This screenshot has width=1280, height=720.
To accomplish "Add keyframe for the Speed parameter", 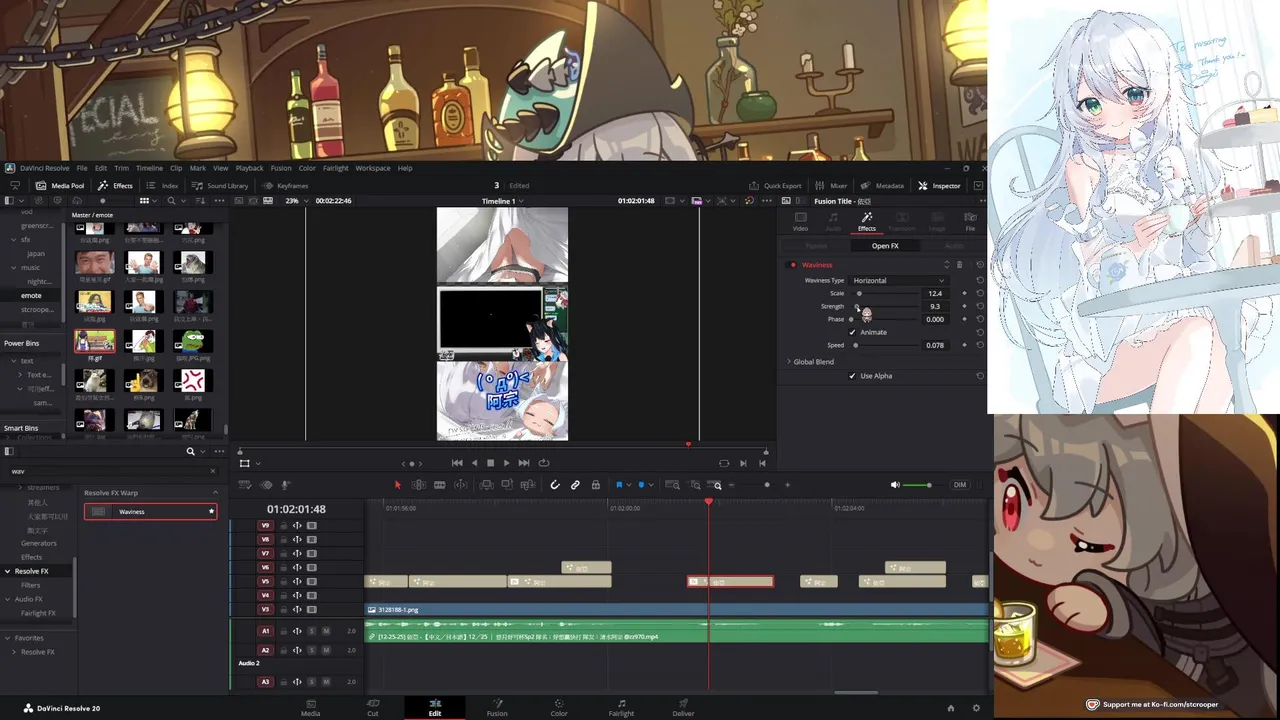I will 964,345.
